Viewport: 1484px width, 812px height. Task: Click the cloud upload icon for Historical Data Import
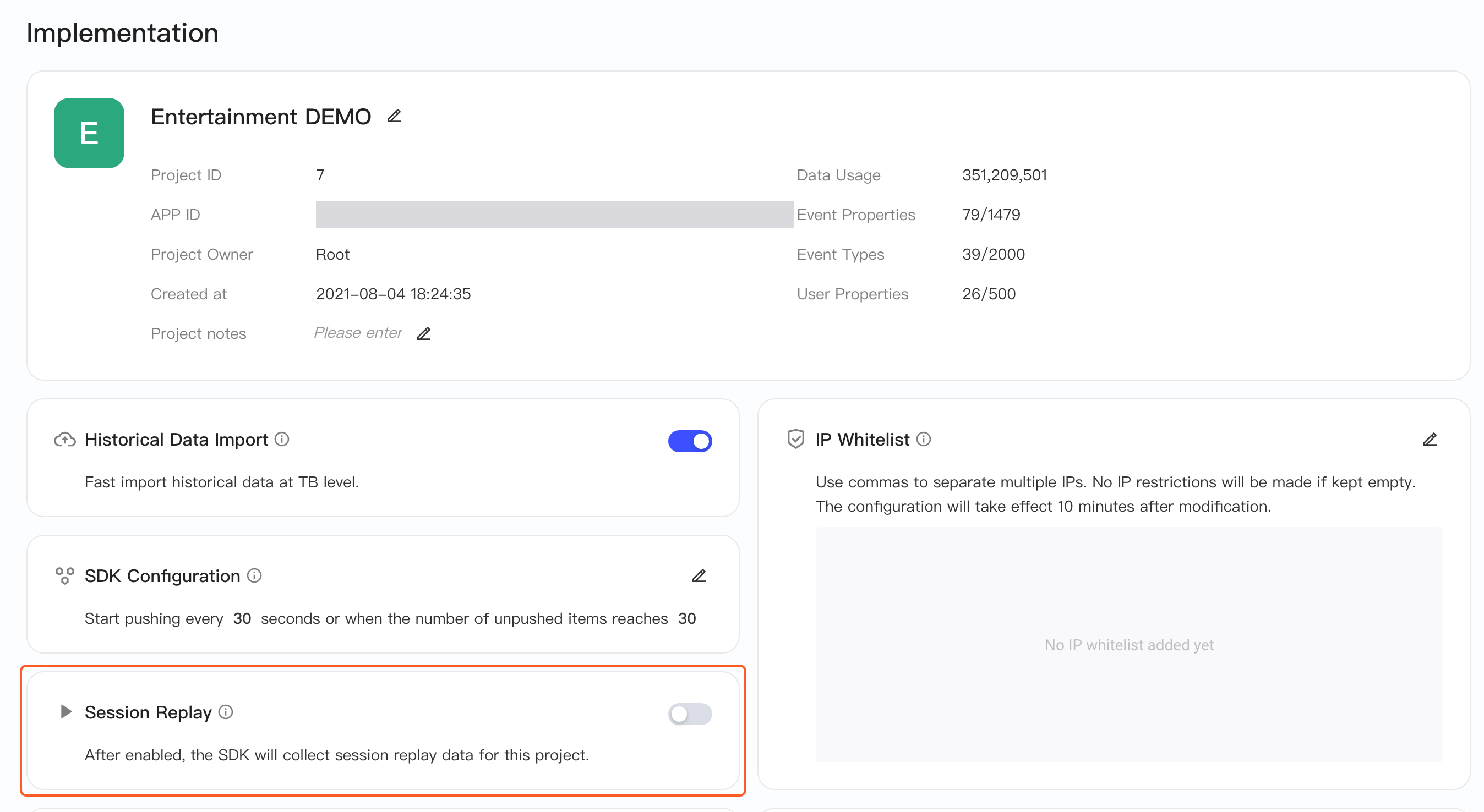point(64,440)
